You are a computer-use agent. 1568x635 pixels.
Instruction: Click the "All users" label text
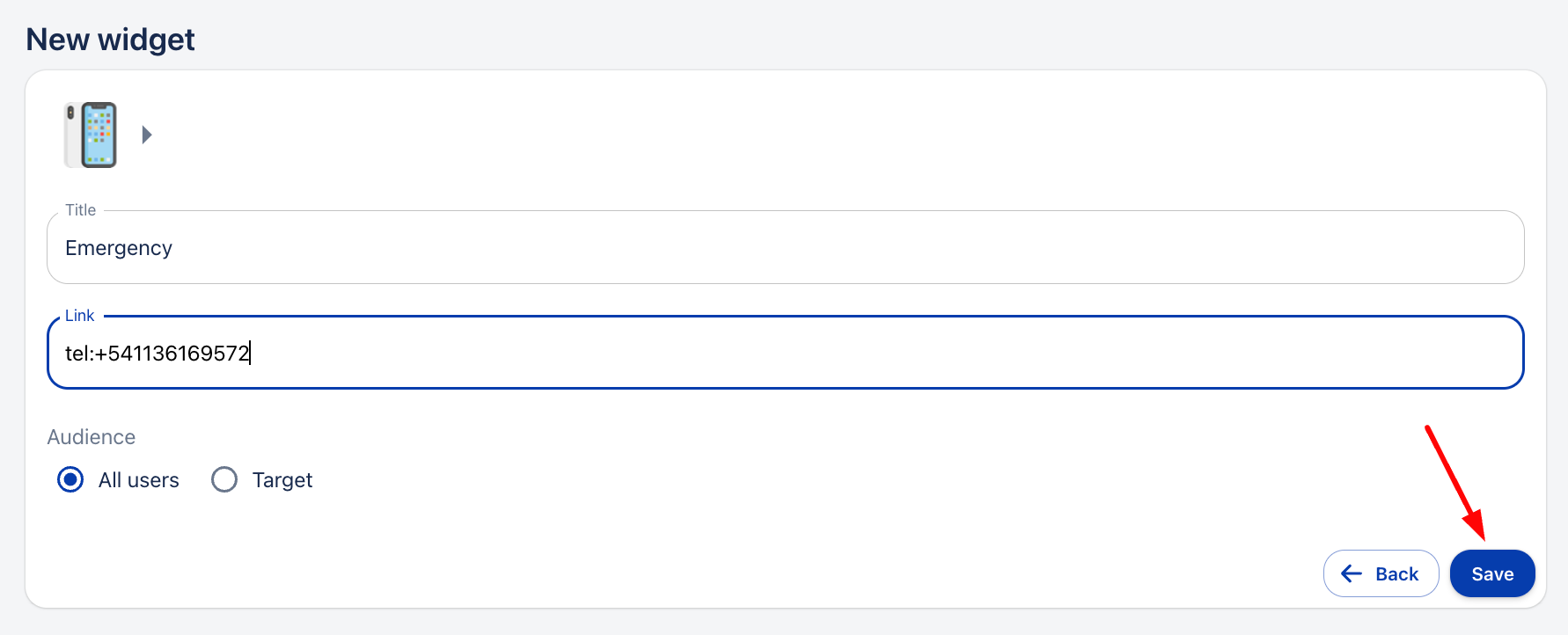[138, 480]
